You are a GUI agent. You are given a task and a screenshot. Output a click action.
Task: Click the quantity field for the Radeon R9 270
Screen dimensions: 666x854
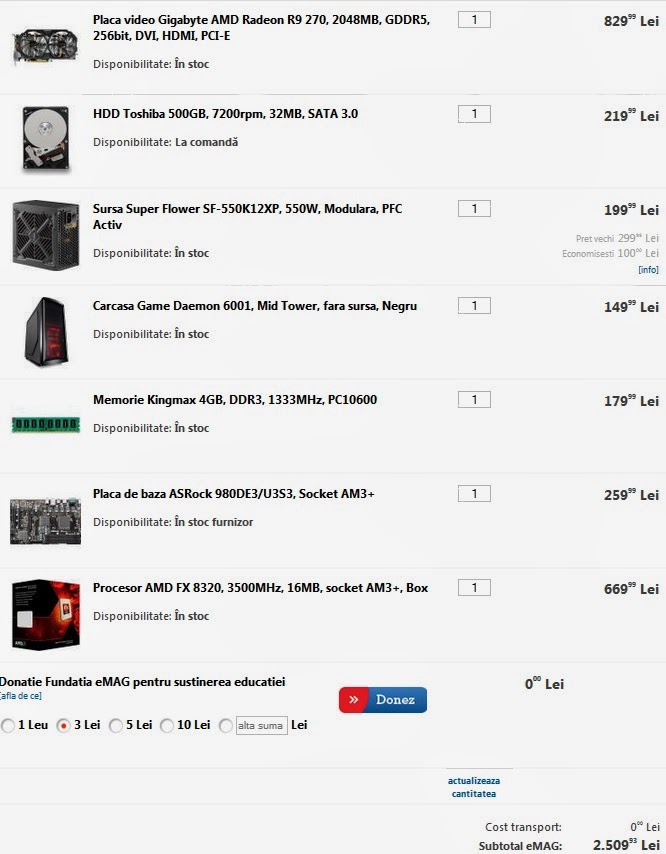tap(474, 20)
